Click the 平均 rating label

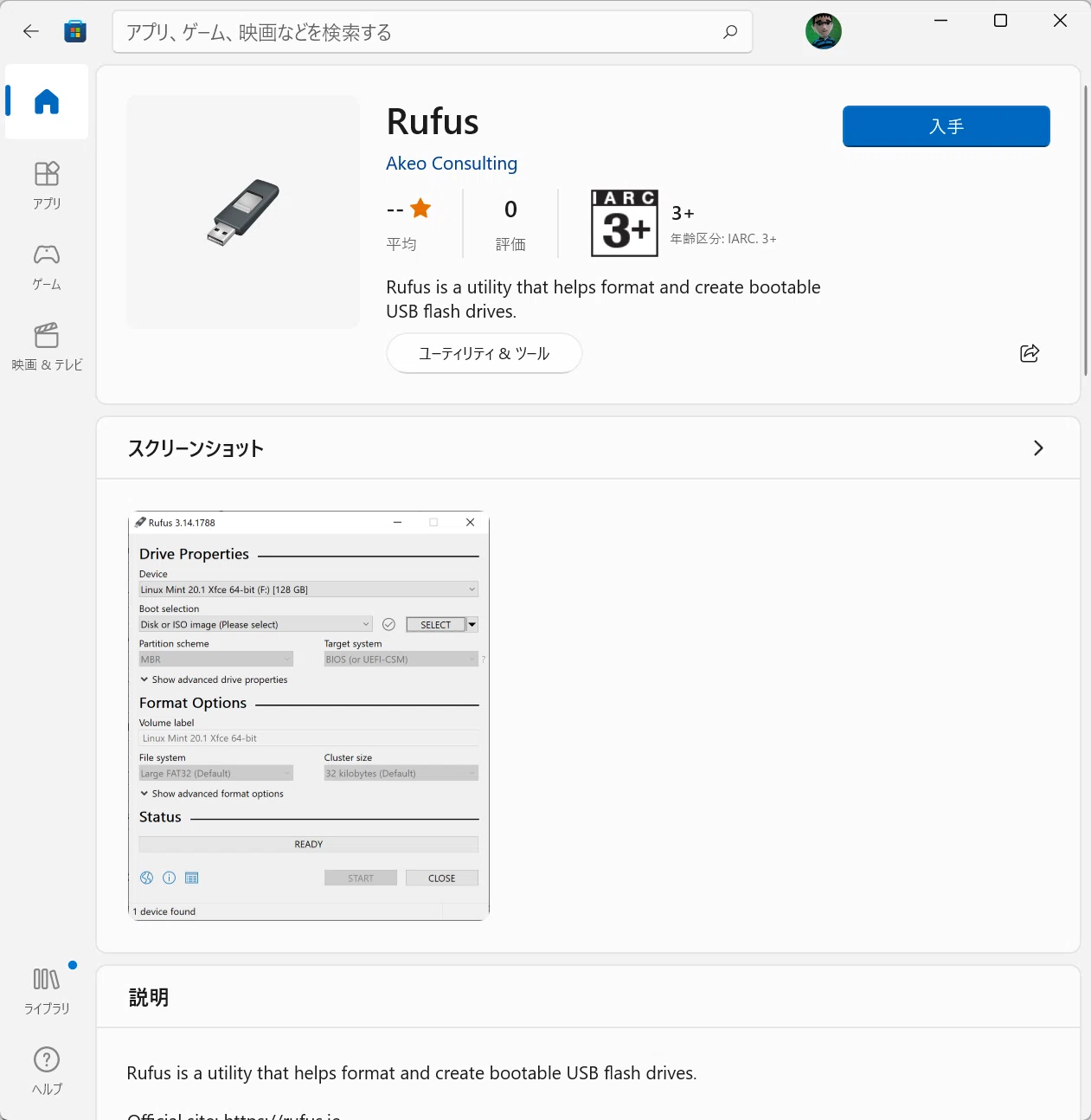401,244
